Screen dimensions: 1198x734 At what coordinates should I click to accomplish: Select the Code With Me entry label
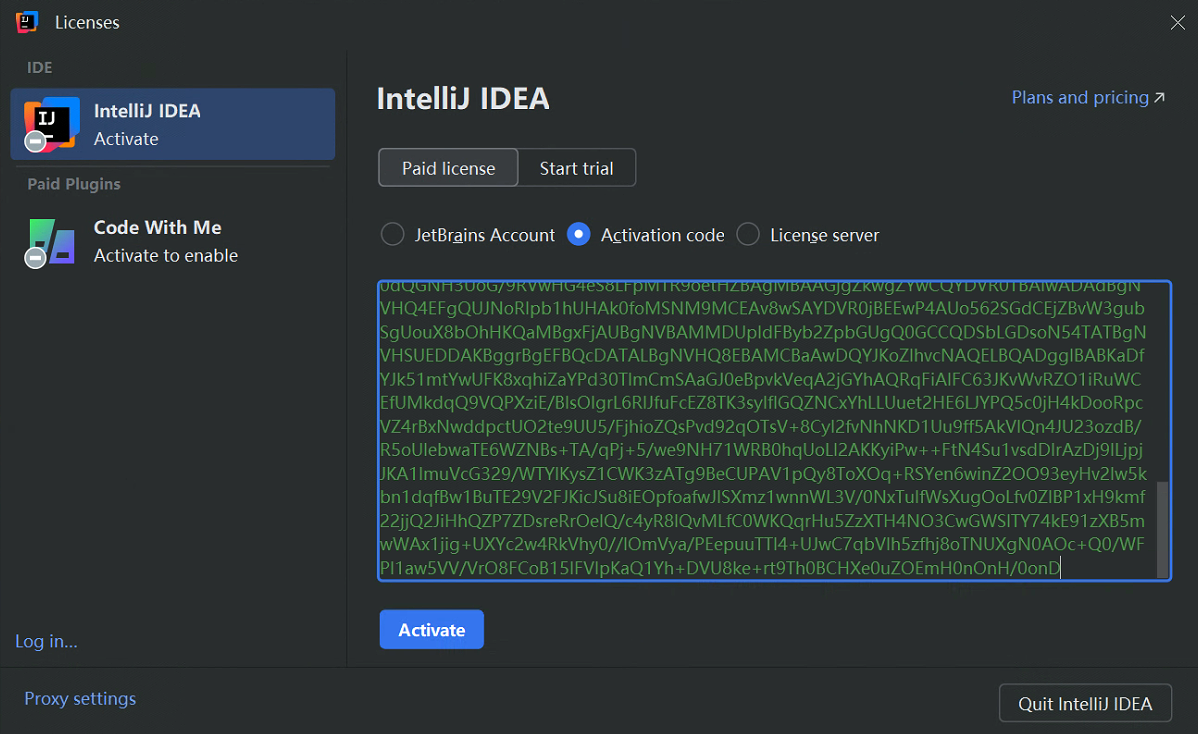157,228
